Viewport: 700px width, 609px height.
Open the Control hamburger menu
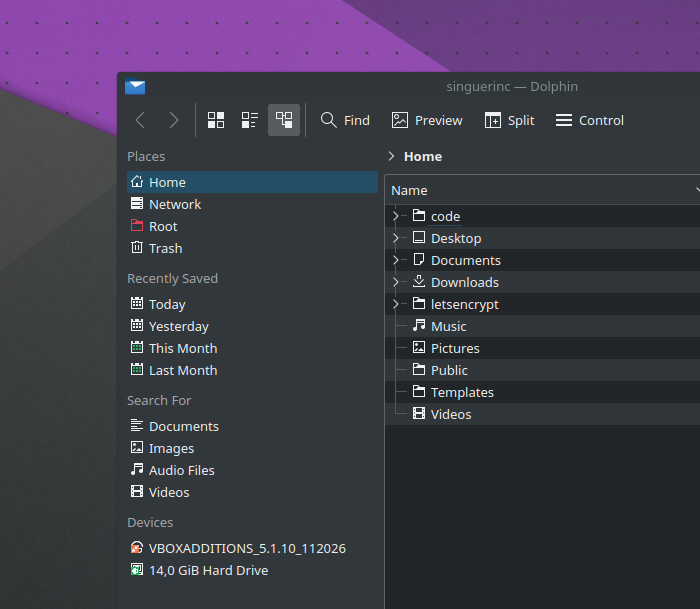[x=589, y=120]
